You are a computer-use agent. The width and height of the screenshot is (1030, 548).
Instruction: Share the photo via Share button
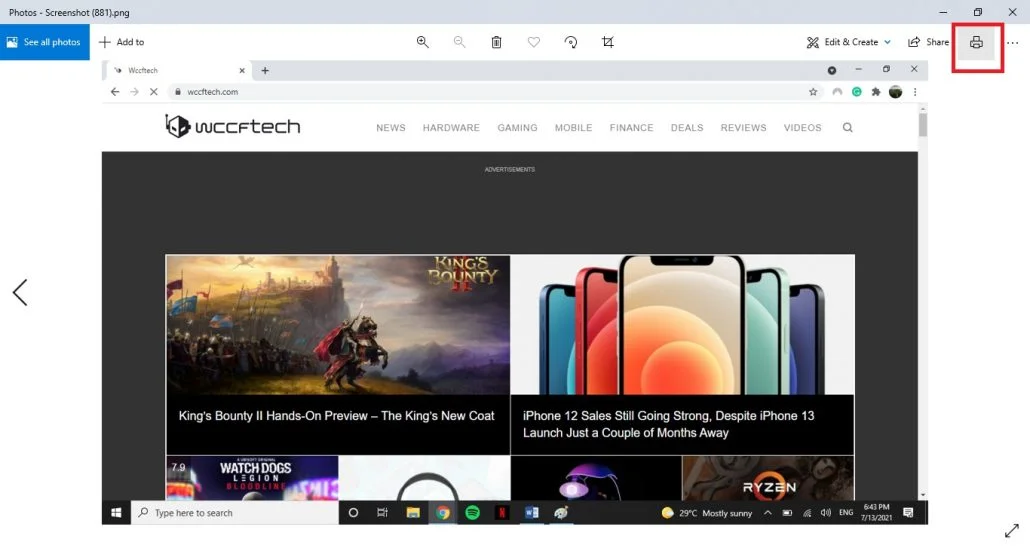click(928, 42)
